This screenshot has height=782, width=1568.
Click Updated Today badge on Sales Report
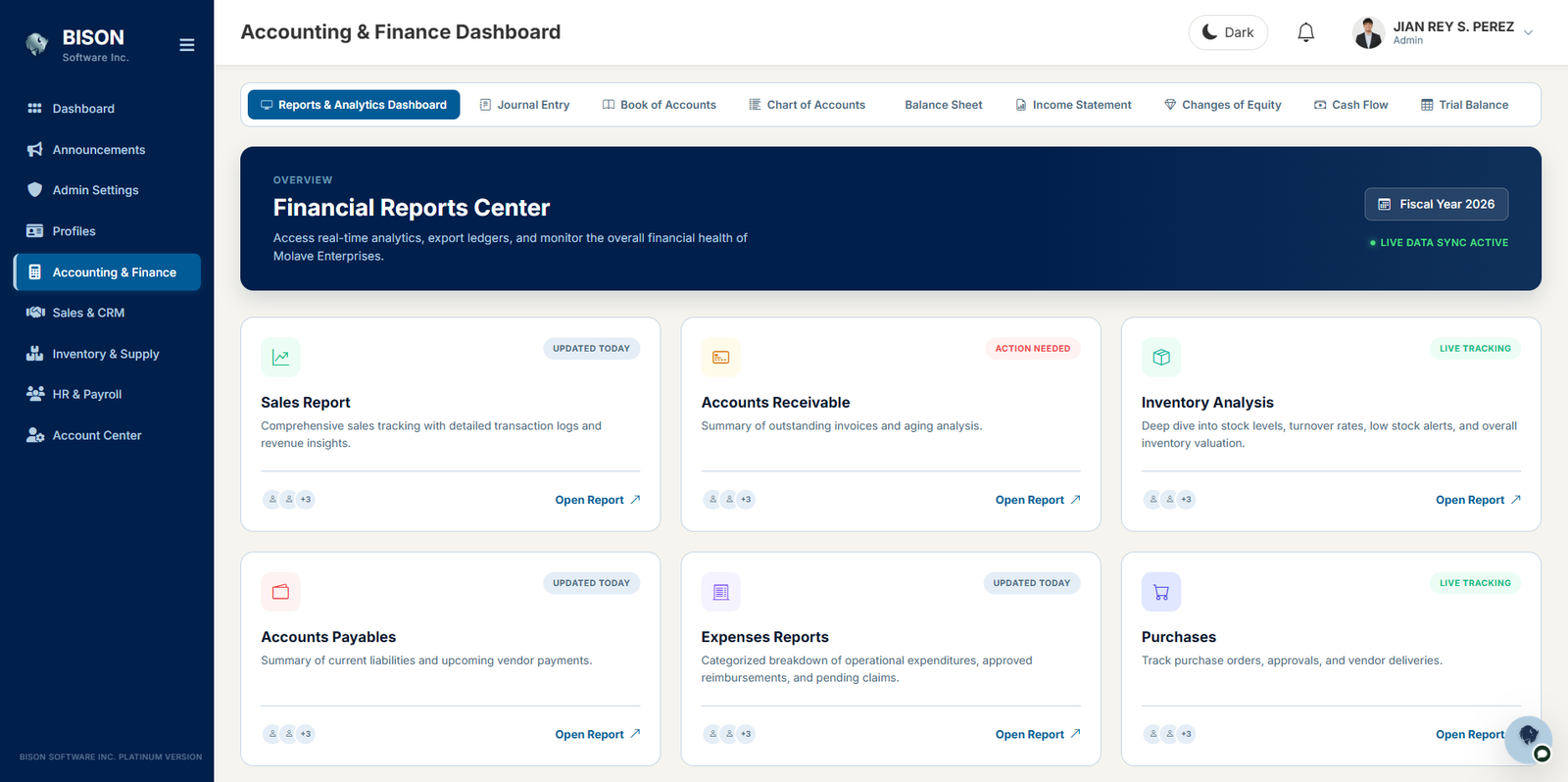point(591,349)
